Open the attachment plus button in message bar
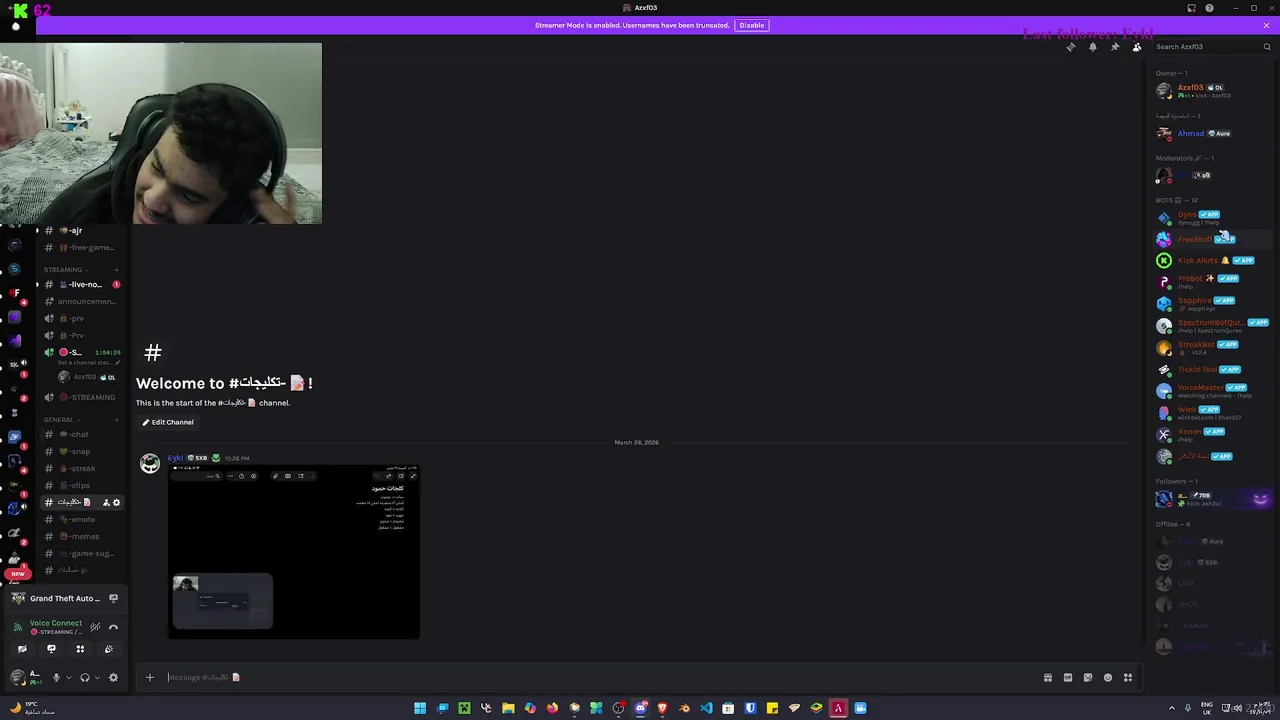 pos(150,677)
